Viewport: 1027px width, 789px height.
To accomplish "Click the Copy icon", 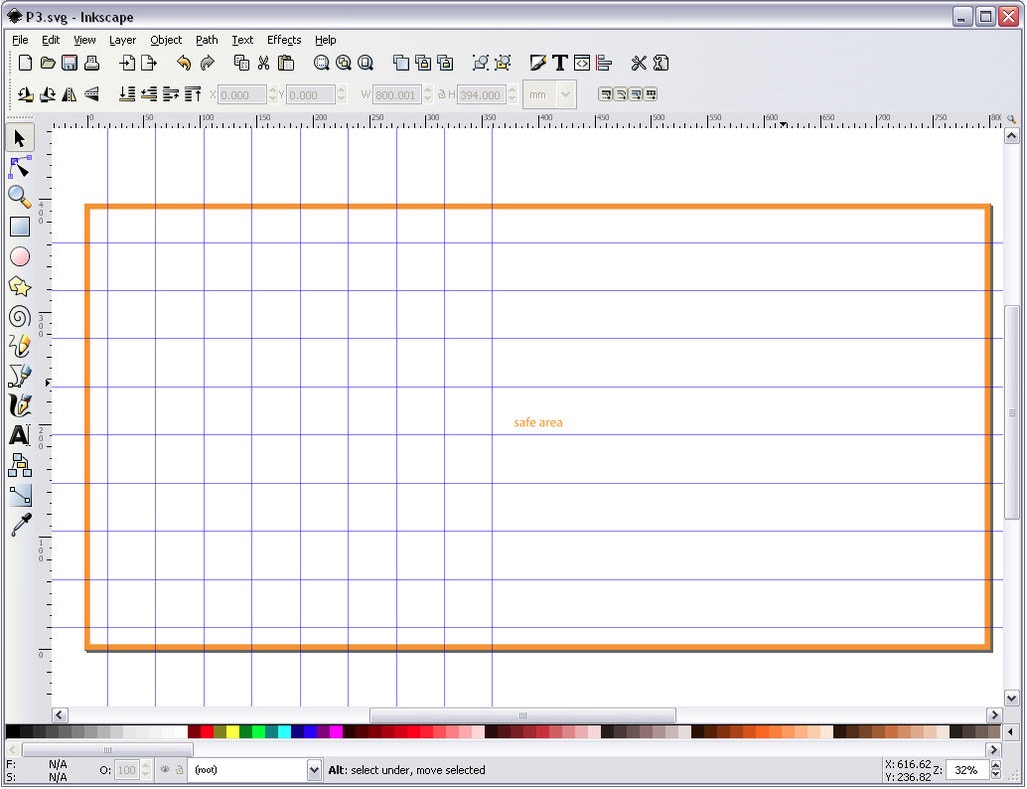I will click(242, 63).
